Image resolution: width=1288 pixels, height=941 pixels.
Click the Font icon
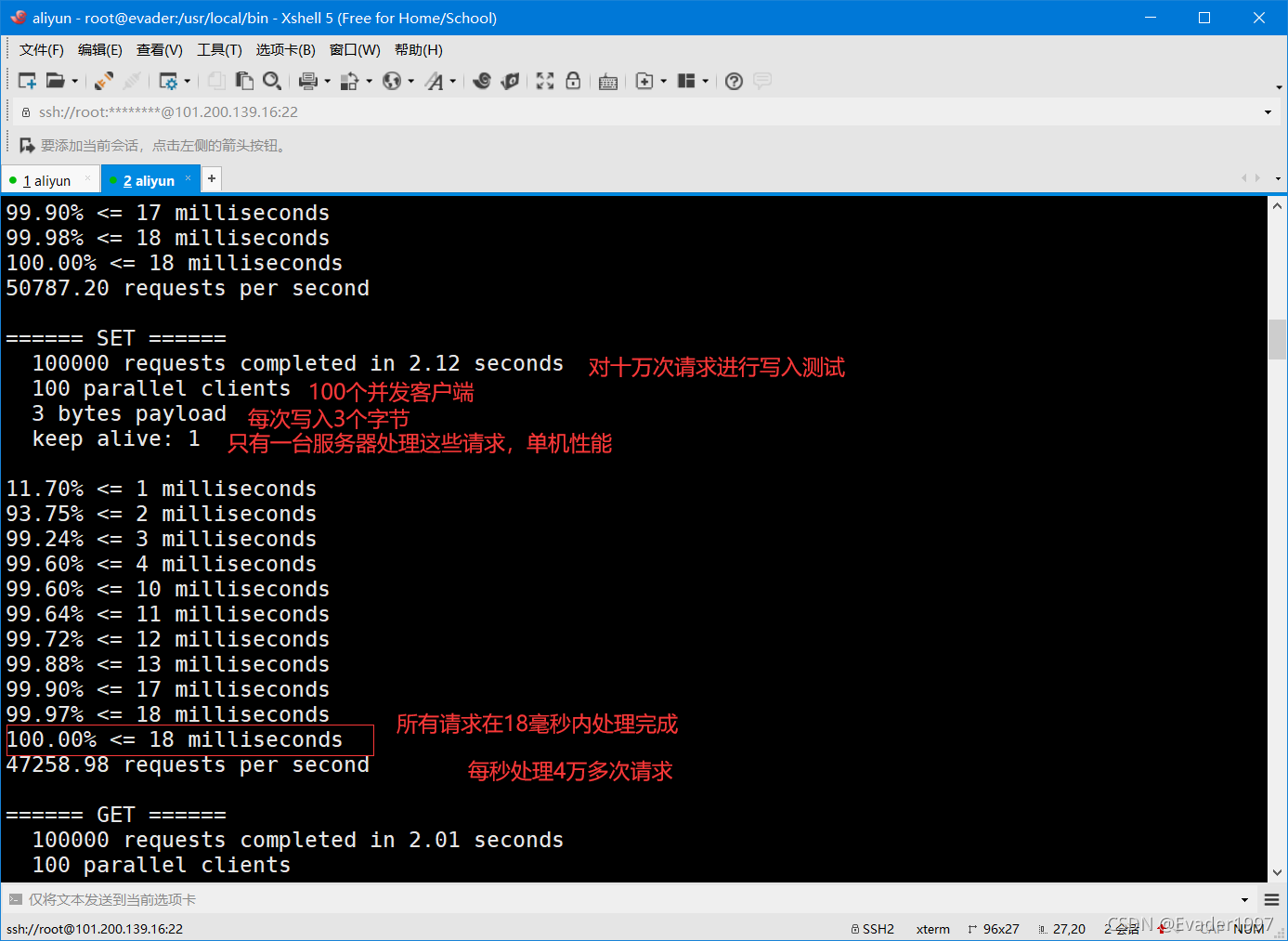[x=435, y=81]
